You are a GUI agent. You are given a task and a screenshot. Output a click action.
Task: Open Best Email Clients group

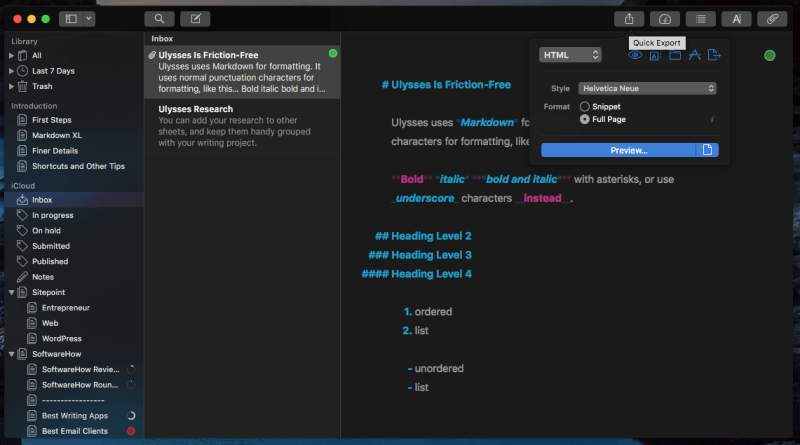[73, 431]
